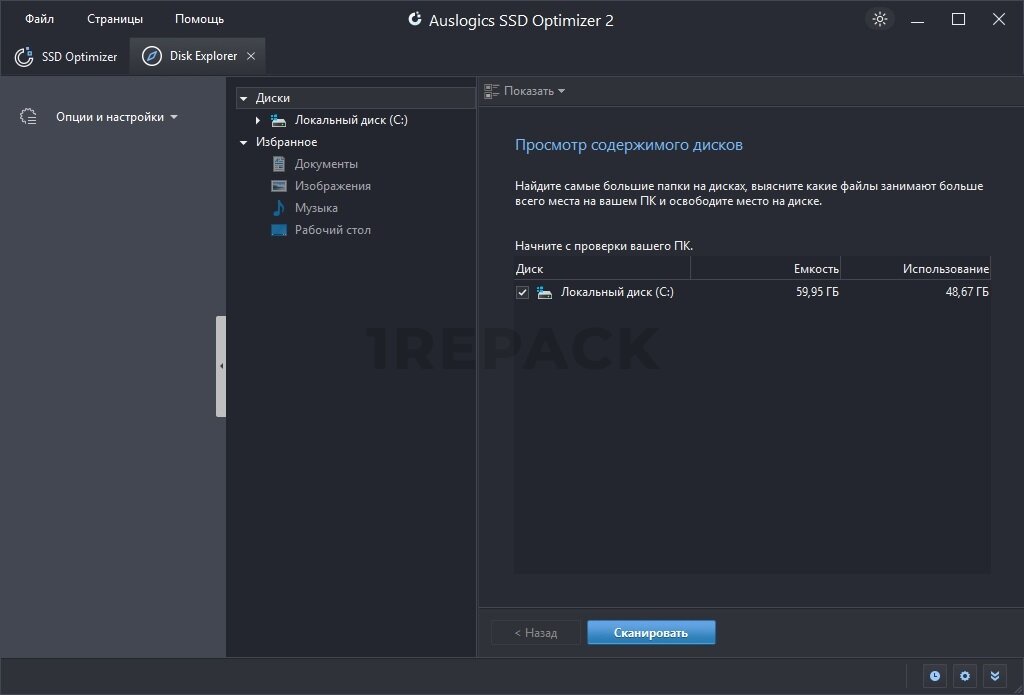1024x695 pixels.
Task: Click the Сканировать button
Action: click(x=651, y=632)
